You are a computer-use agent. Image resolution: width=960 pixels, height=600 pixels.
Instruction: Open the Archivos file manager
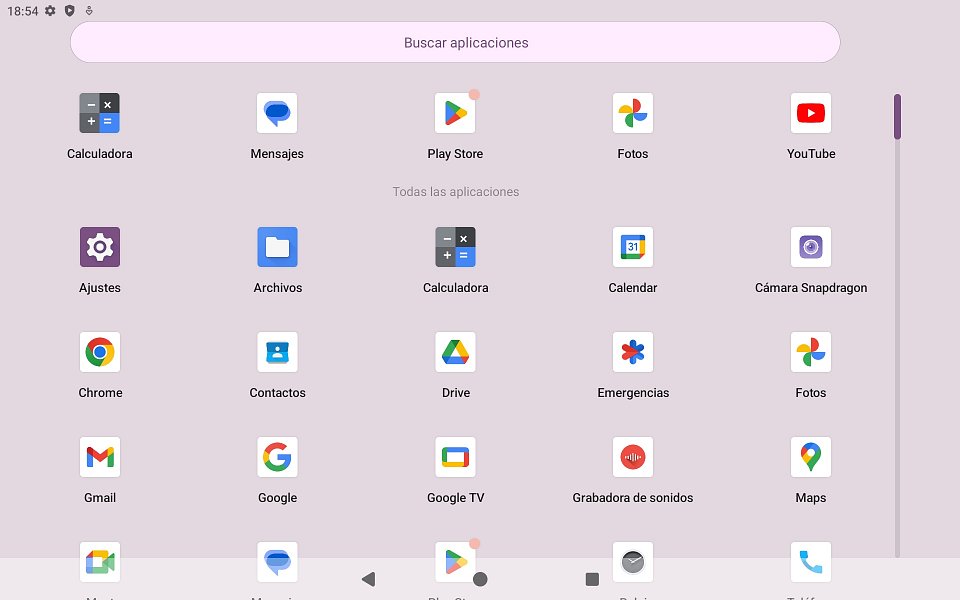click(x=277, y=247)
